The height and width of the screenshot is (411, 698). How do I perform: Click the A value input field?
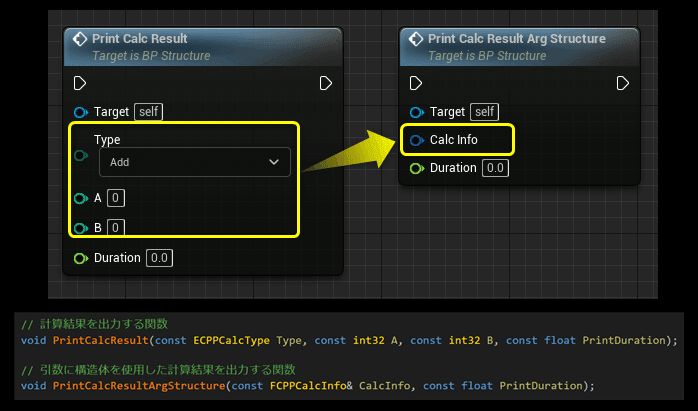pyautogui.click(x=116, y=198)
